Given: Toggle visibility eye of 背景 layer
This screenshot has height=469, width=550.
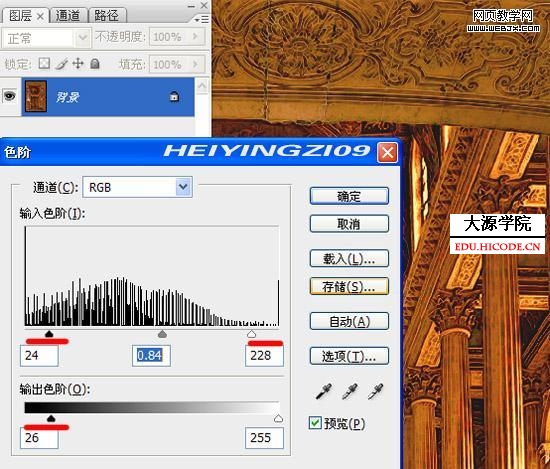Looking at the screenshot, I should coord(9,95).
